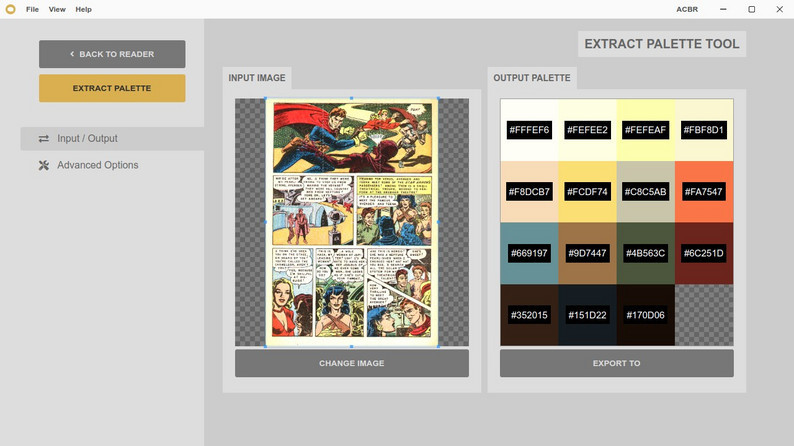Click the EXTRACT PALETTE TOOL title
This screenshot has height=446, width=794.
662,44
